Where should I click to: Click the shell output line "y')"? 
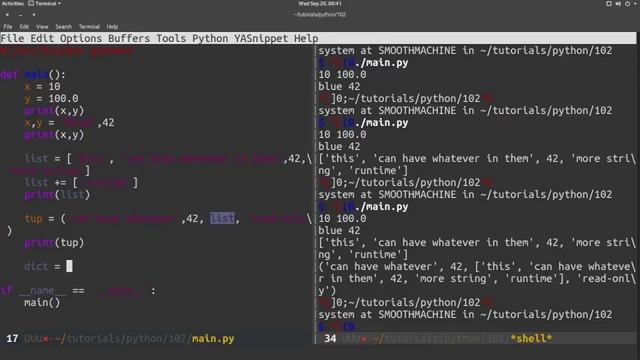[327, 291]
